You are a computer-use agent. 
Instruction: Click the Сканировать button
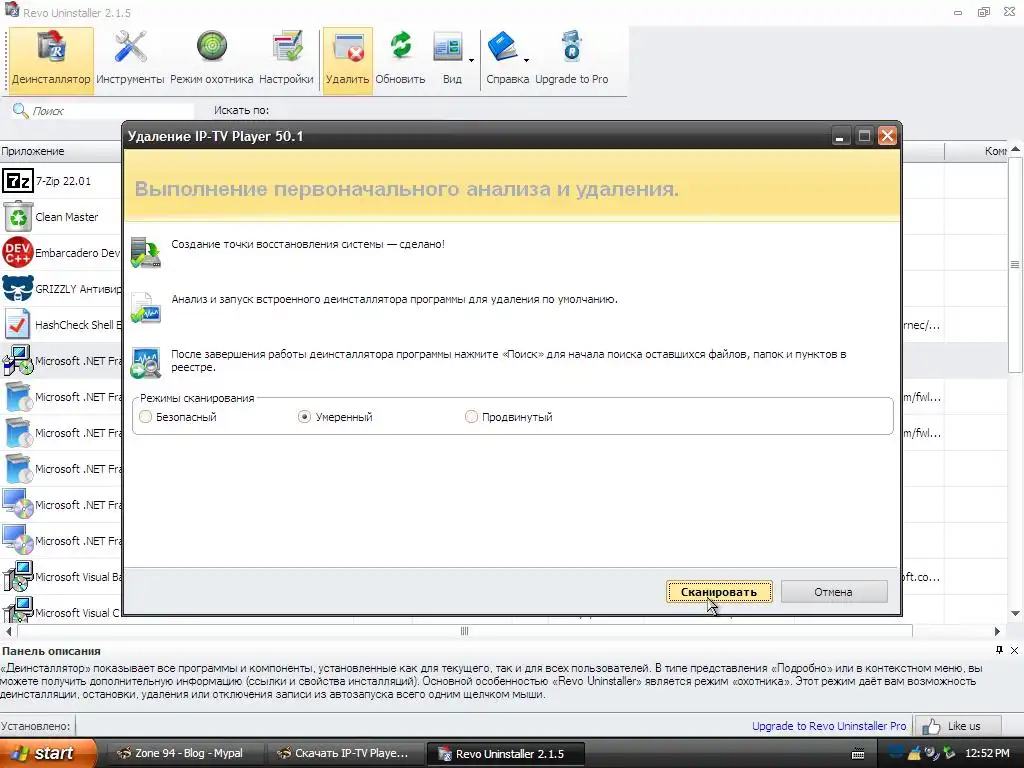click(719, 592)
